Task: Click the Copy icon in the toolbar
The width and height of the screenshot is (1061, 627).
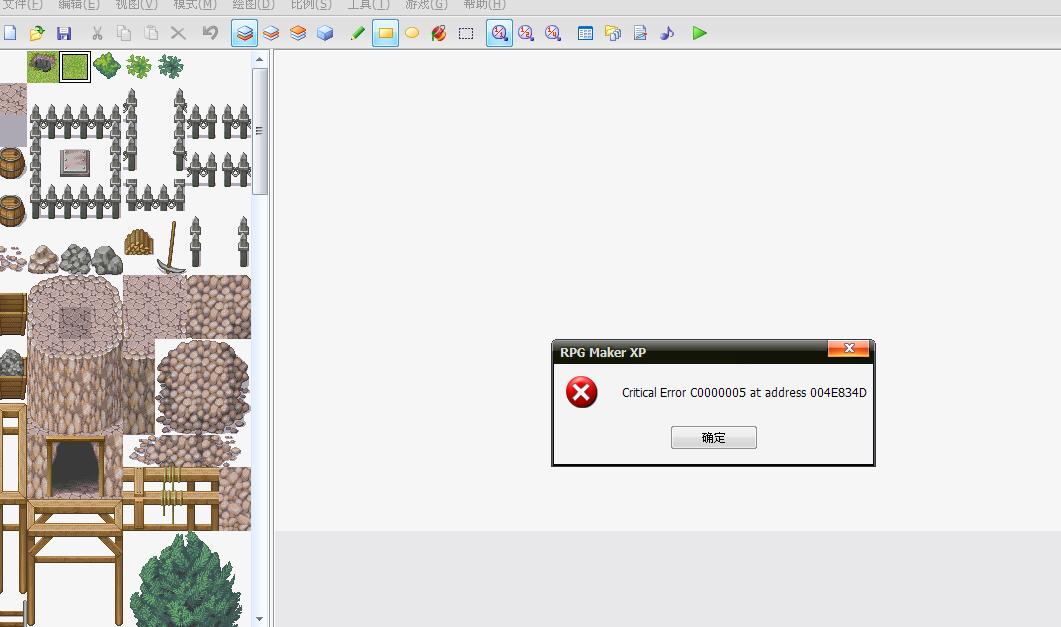Action: pyautogui.click(x=124, y=33)
